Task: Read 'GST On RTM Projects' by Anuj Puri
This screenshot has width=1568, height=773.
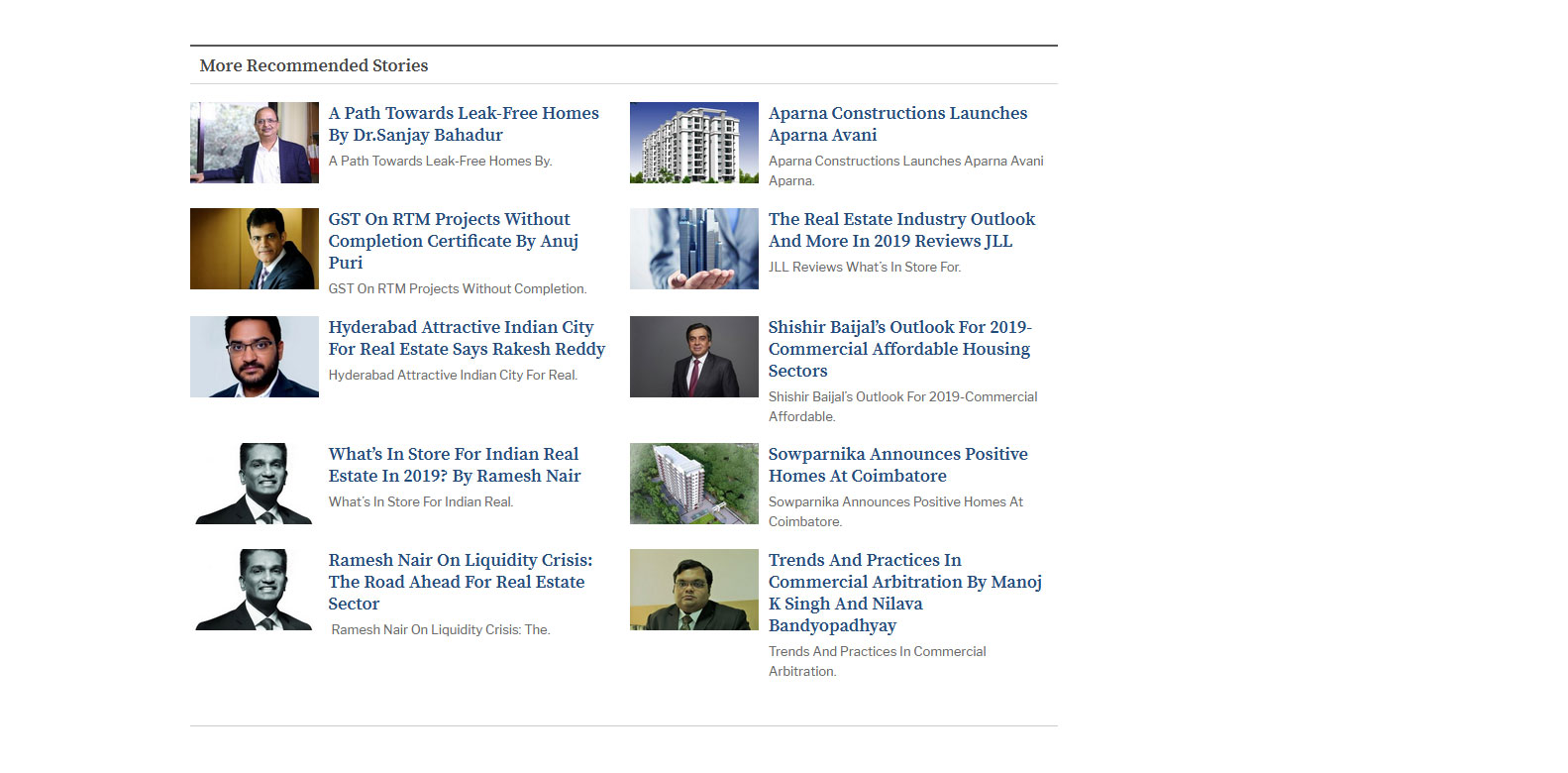Action: tap(454, 241)
